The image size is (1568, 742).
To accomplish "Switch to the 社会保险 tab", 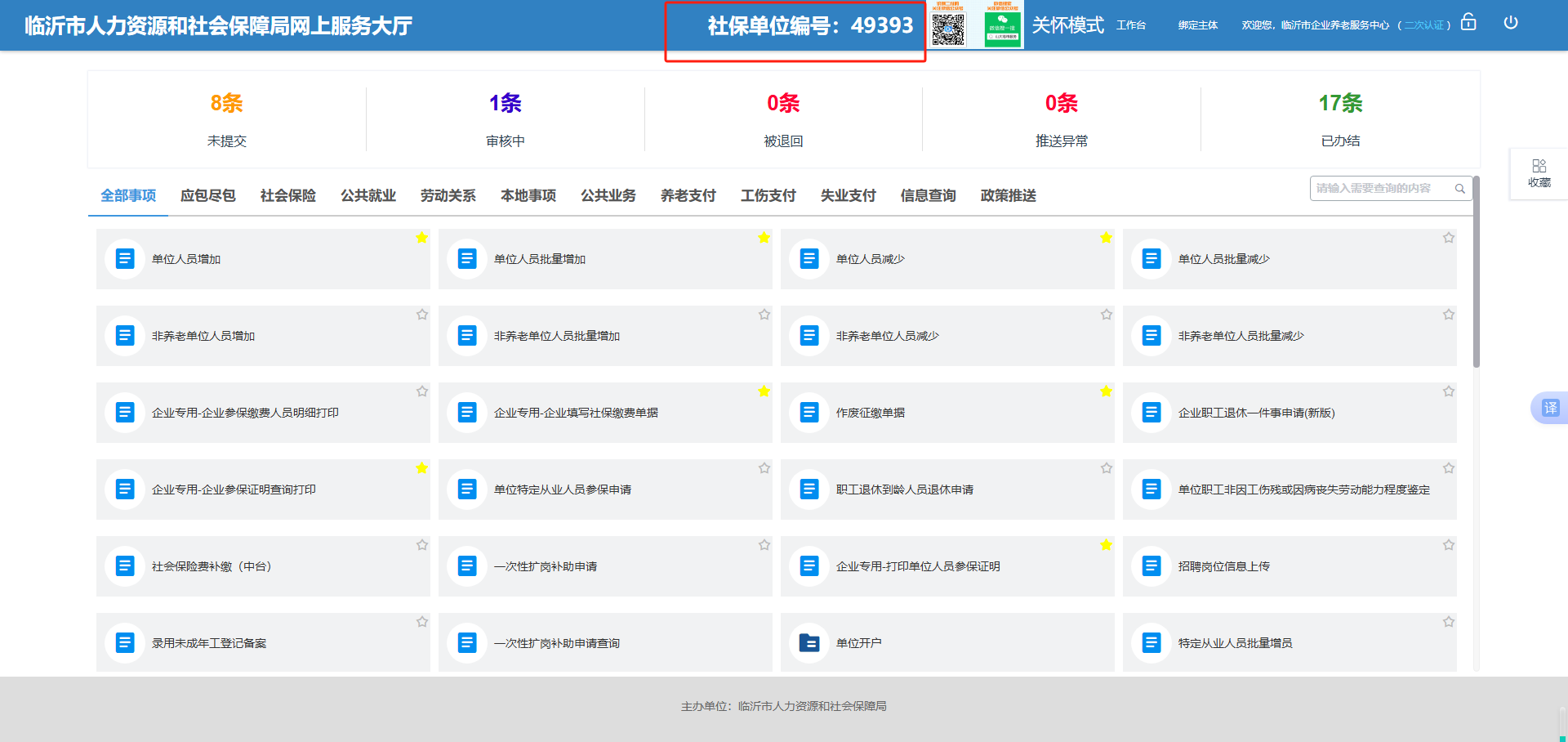I will 287,196.
